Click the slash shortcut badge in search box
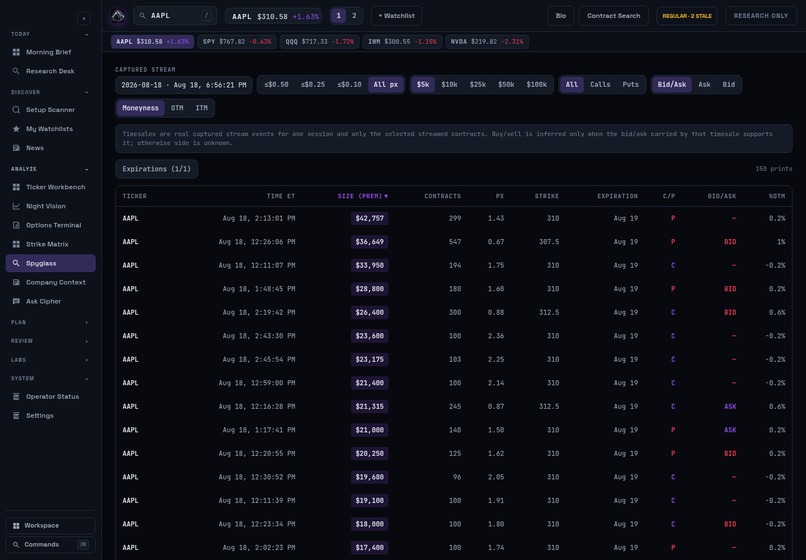This screenshot has height=560, width=806. click(207, 16)
